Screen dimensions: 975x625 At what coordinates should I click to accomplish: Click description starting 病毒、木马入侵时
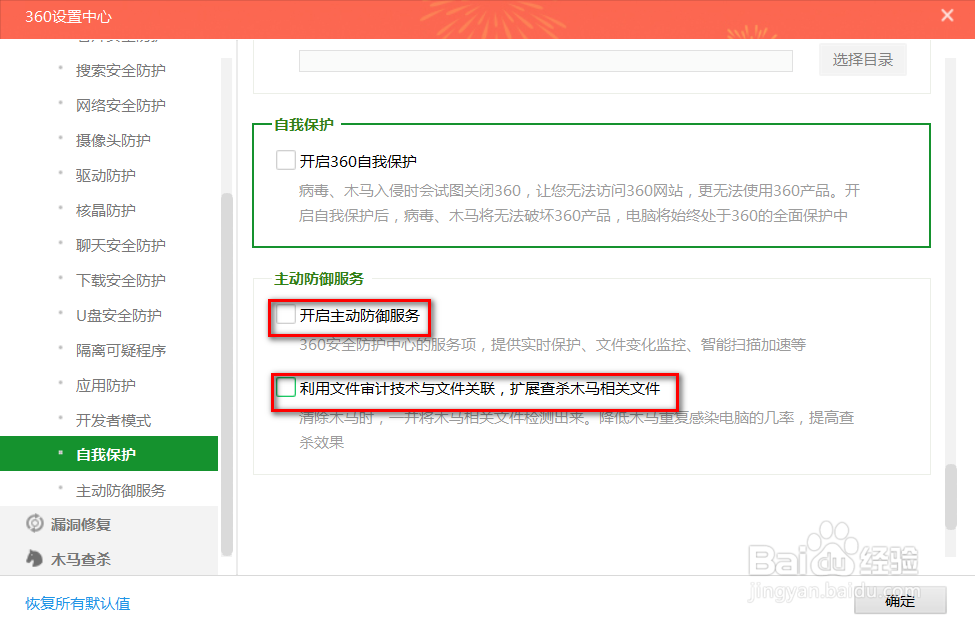[x=579, y=203]
